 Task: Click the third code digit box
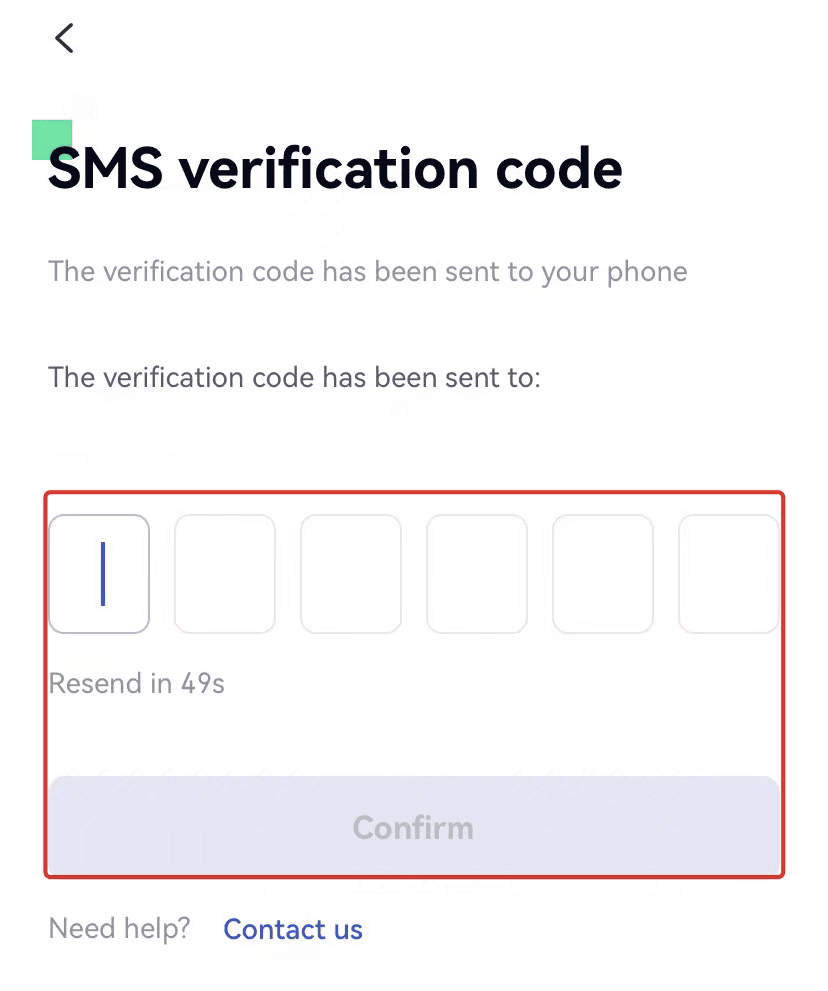[x=351, y=574]
